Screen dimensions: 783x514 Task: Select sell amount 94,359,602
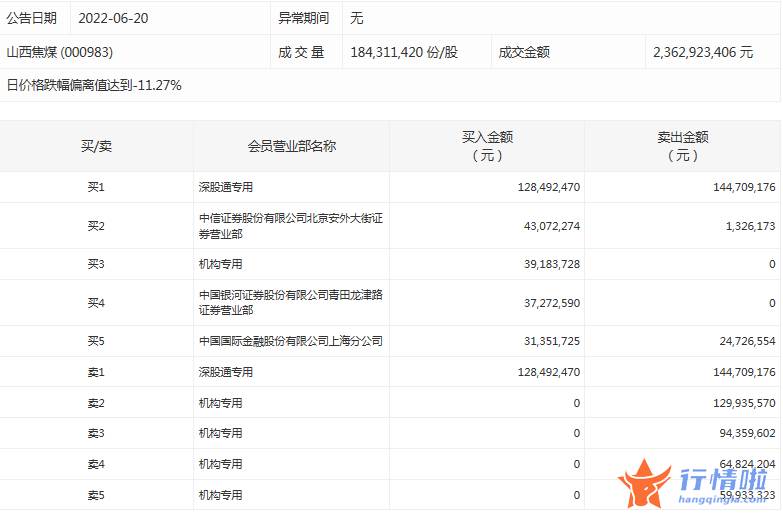point(748,434)
